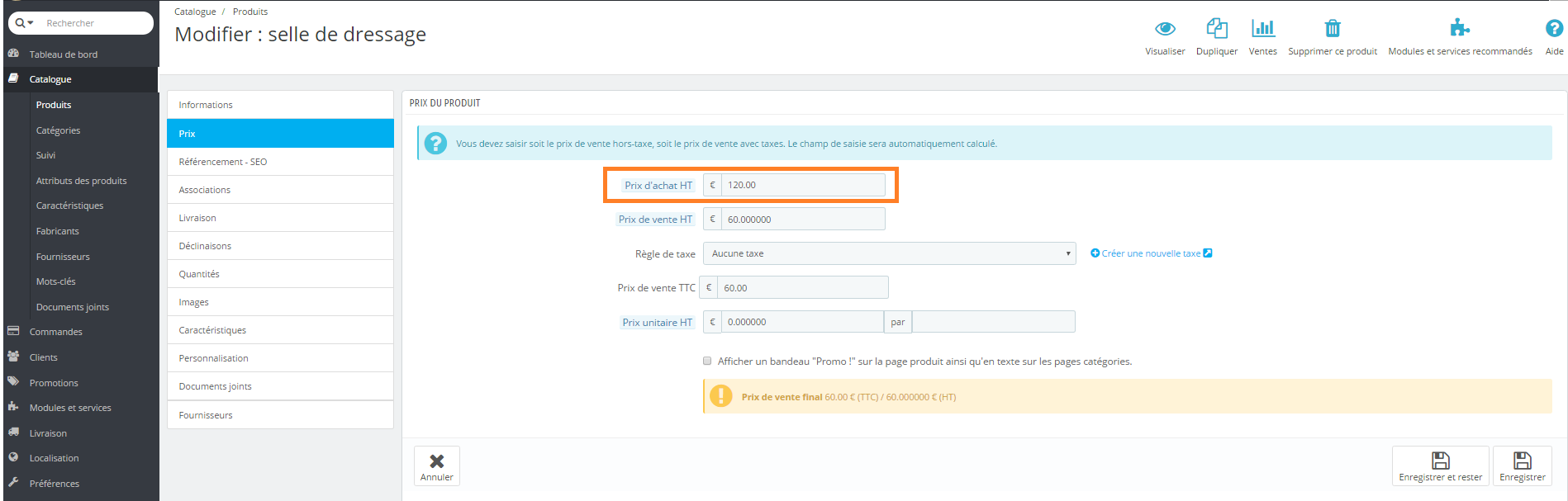Open Catégories in the sidebar
The height and width of the screenshot is (501, 1568).
pos(58,130)
